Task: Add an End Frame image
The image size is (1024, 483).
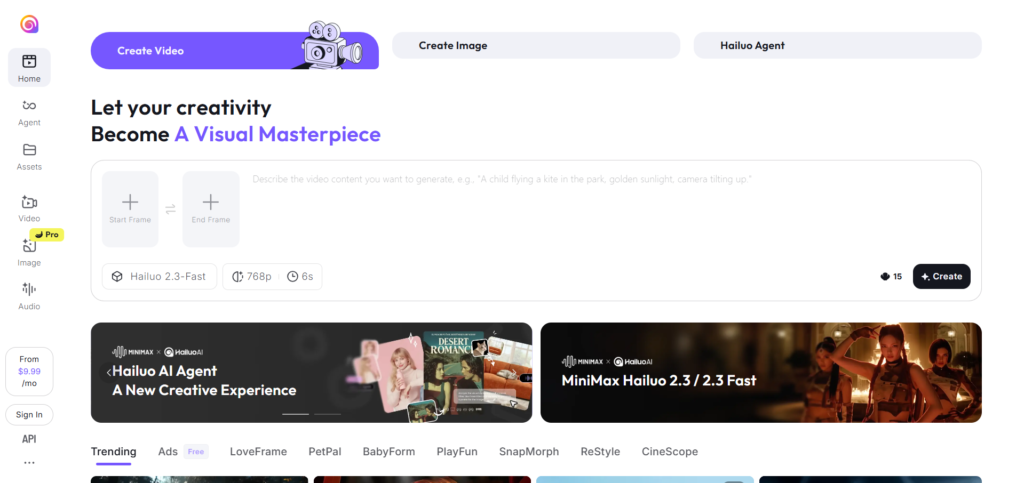Action: click(211, 209)
